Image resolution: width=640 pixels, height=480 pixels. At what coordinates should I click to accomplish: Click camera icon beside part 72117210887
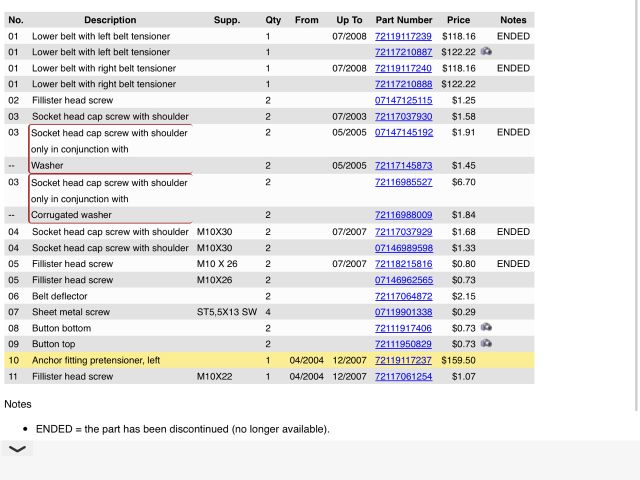click(x=486, y=52)
